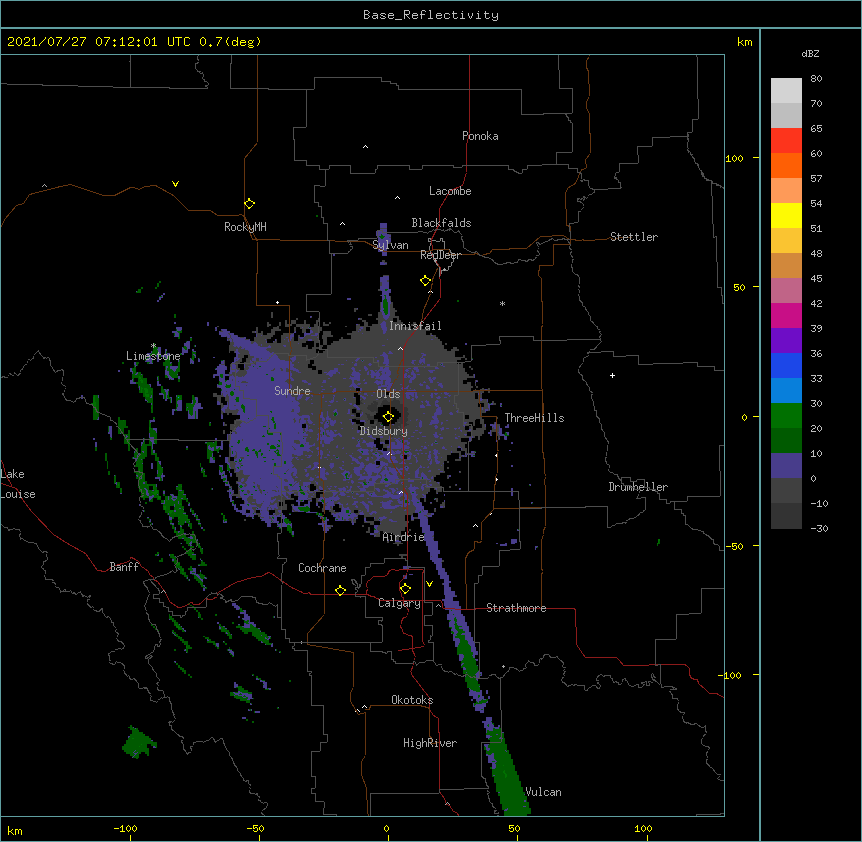Viewport: 862px width, 842px height.
Task: Select the Sylvan label on the map
Action: pos(390,245)
